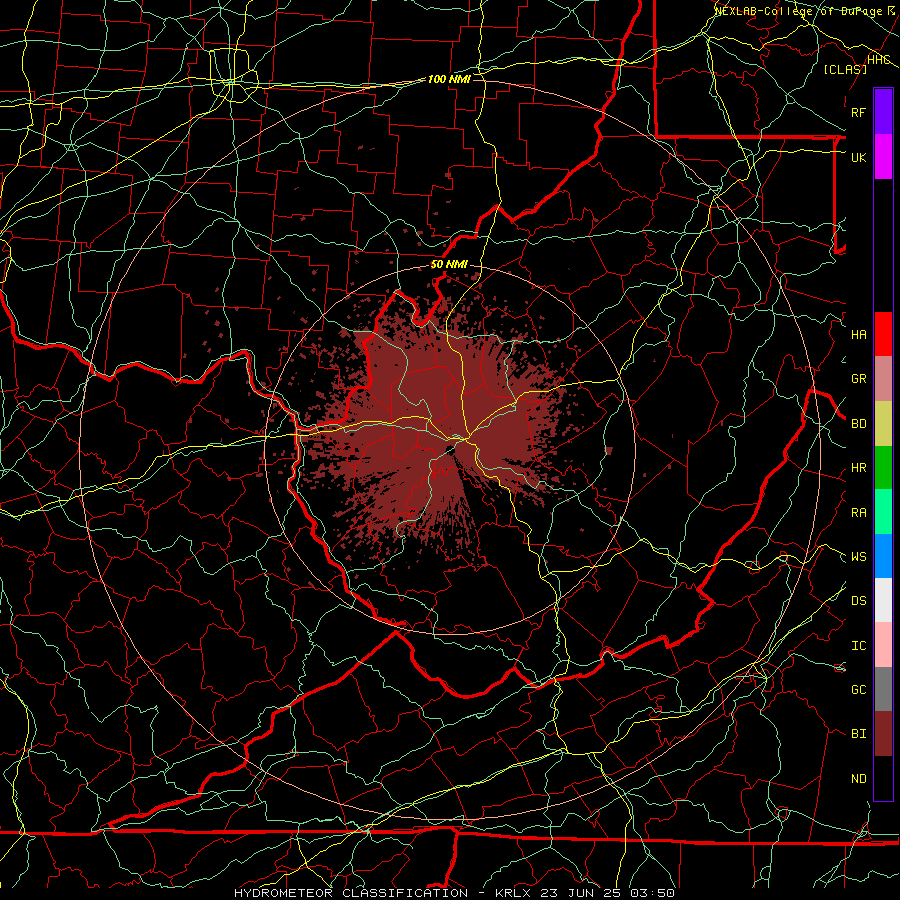The height and width of the screenshot is (900, 900).
Task: Click the HR green legend swatch
Action: pos(883,467)
